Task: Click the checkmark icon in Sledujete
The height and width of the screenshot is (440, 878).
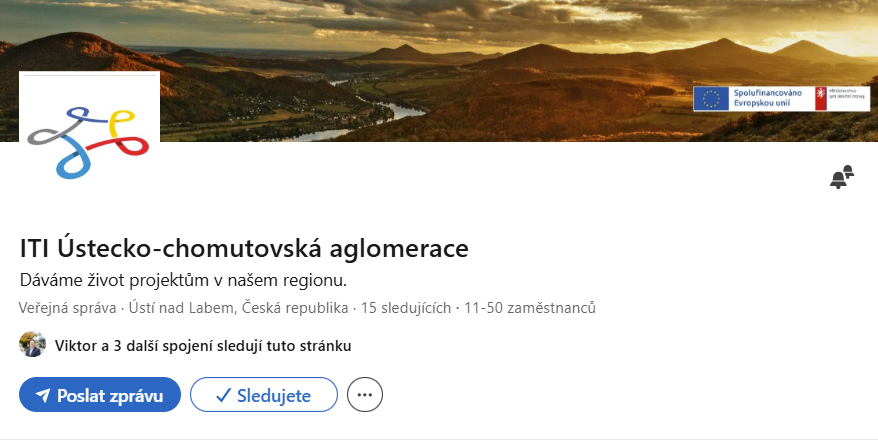Action: [223, 396]
